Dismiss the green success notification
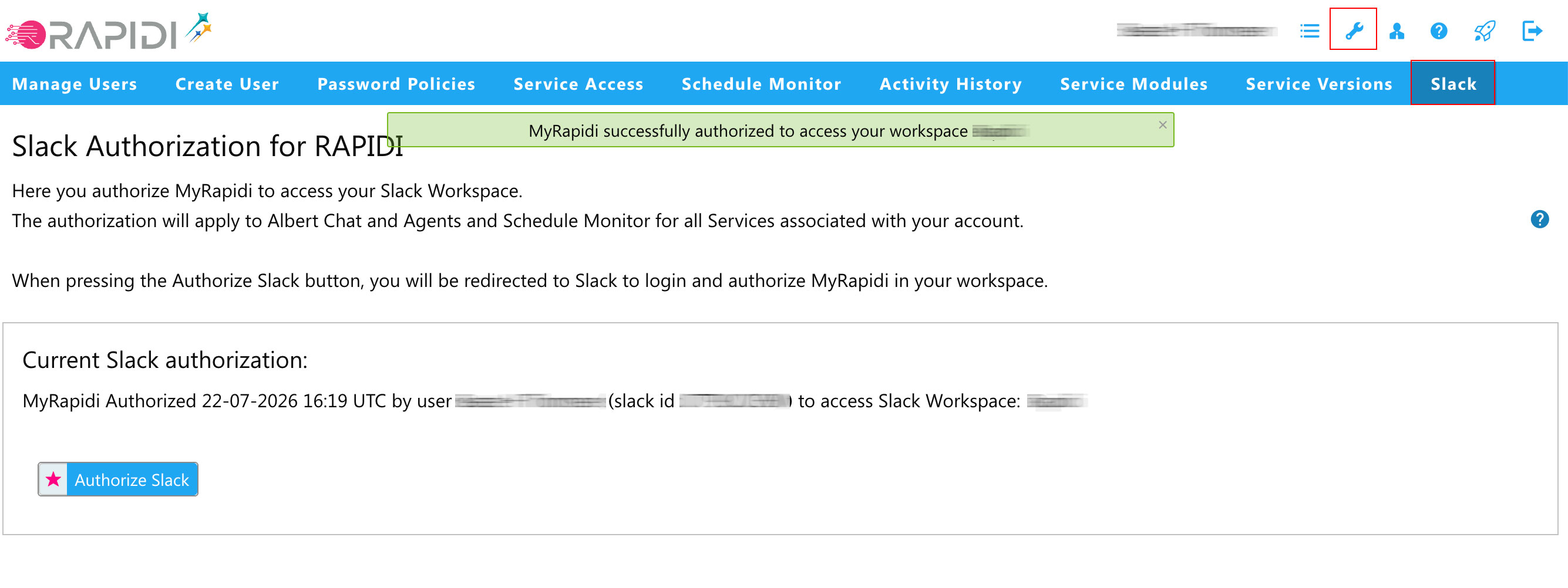The height and width of the screenshot is (588, 1568). [x=1162, y=124]
